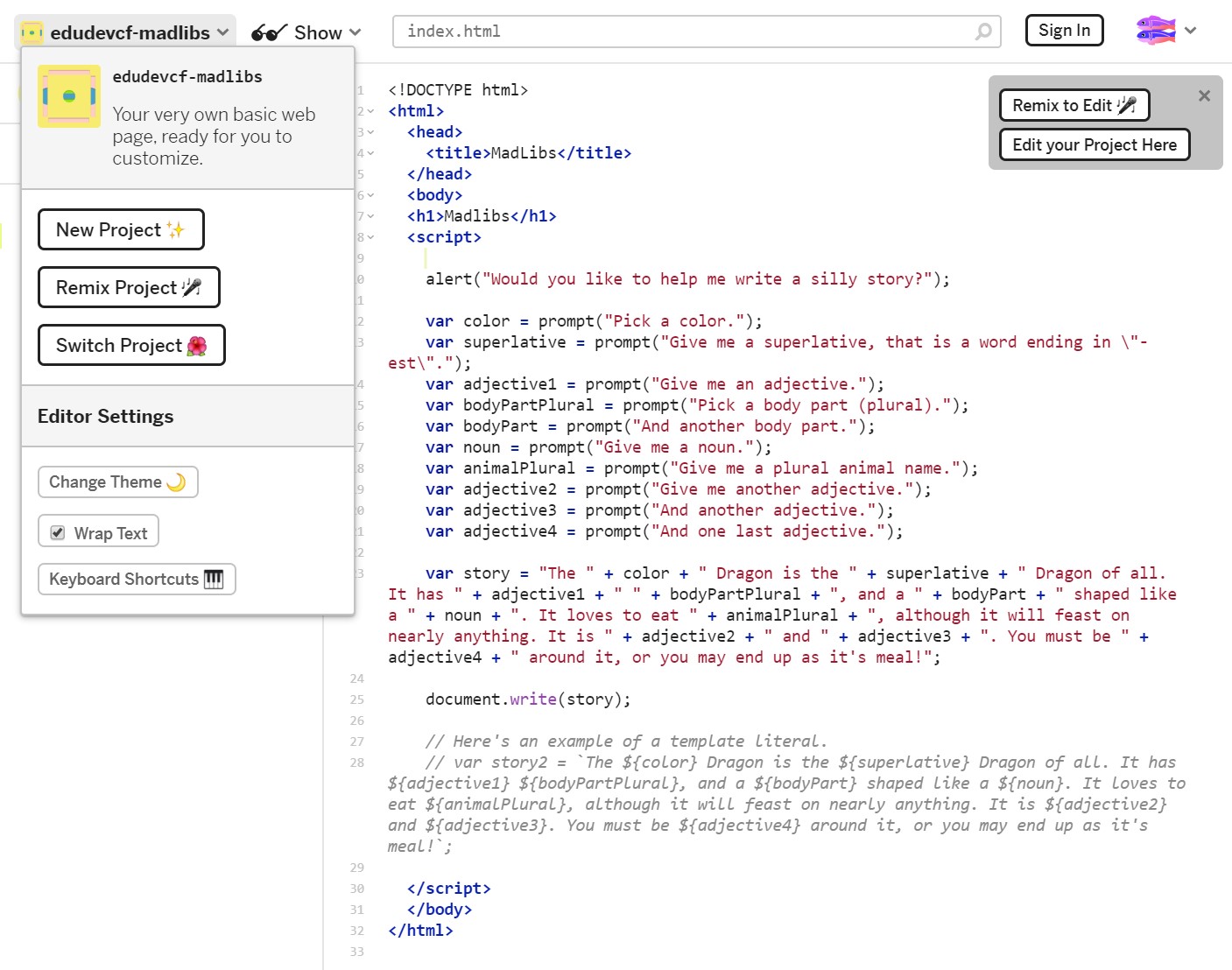Collapse the head tag fold arrow on line 3
Viewport: 1232px width, 970px height.
[x=371, y=132]
